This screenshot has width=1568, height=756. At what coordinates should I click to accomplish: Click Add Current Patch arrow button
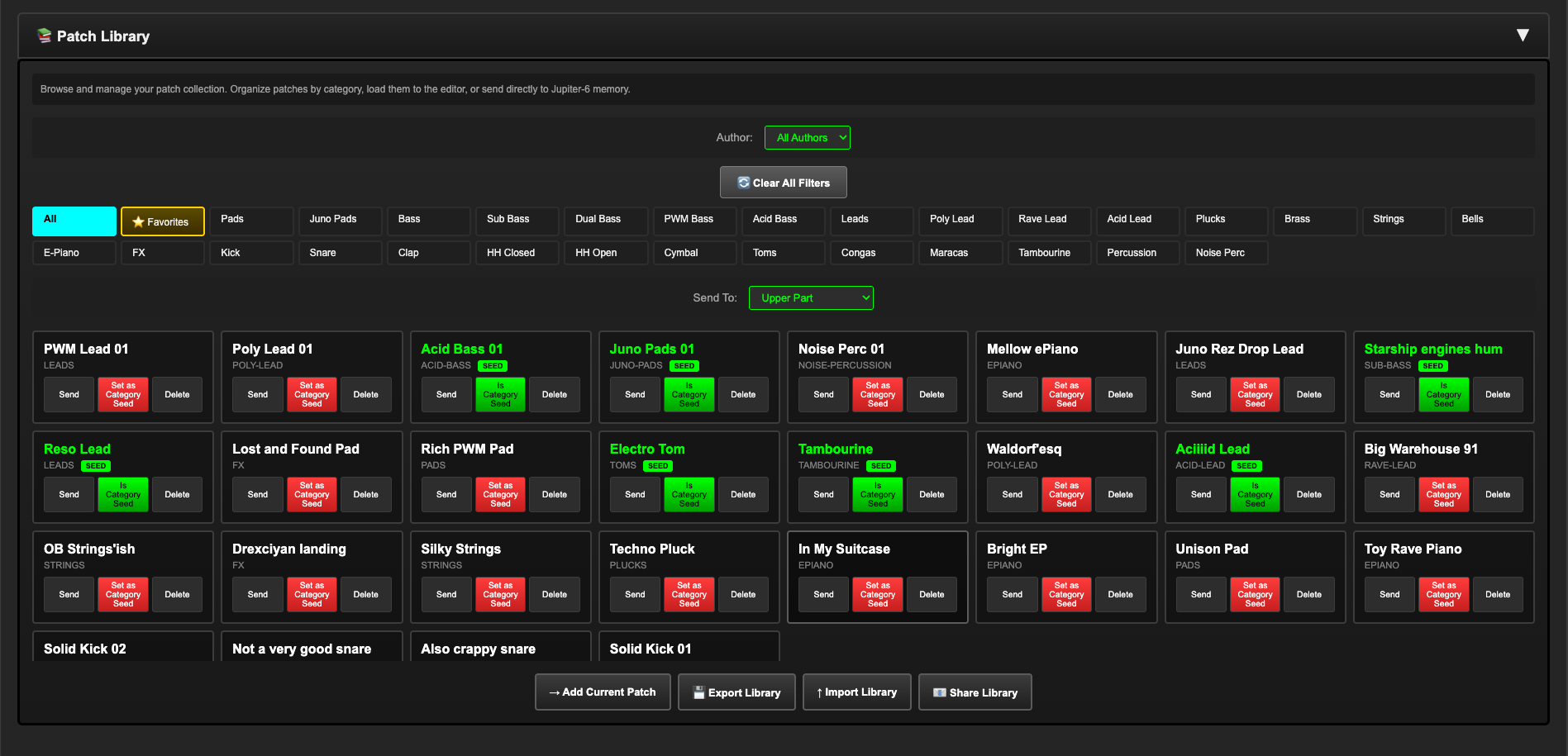(x=603, y=692)
